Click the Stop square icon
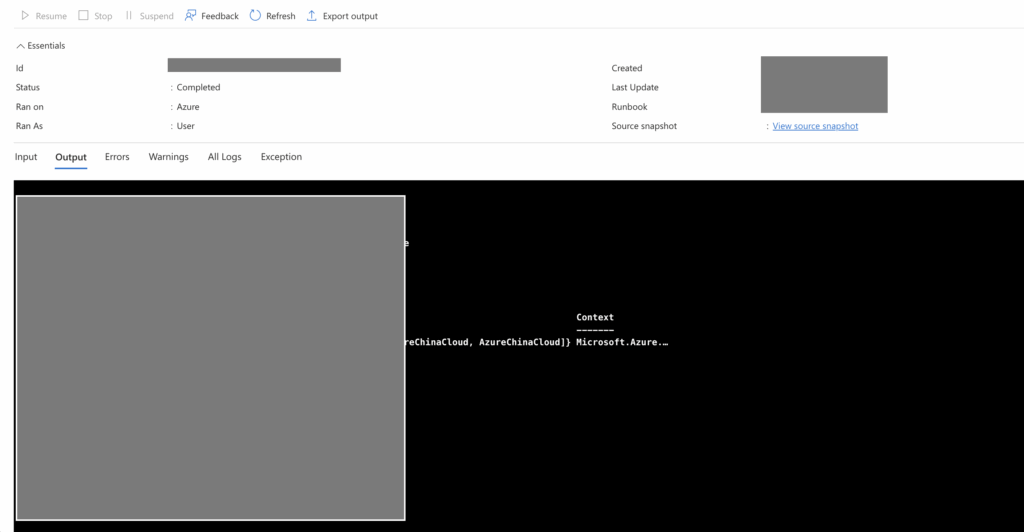Image resolution: width=1024 pixels, height=532 pixels. point(84,16)
